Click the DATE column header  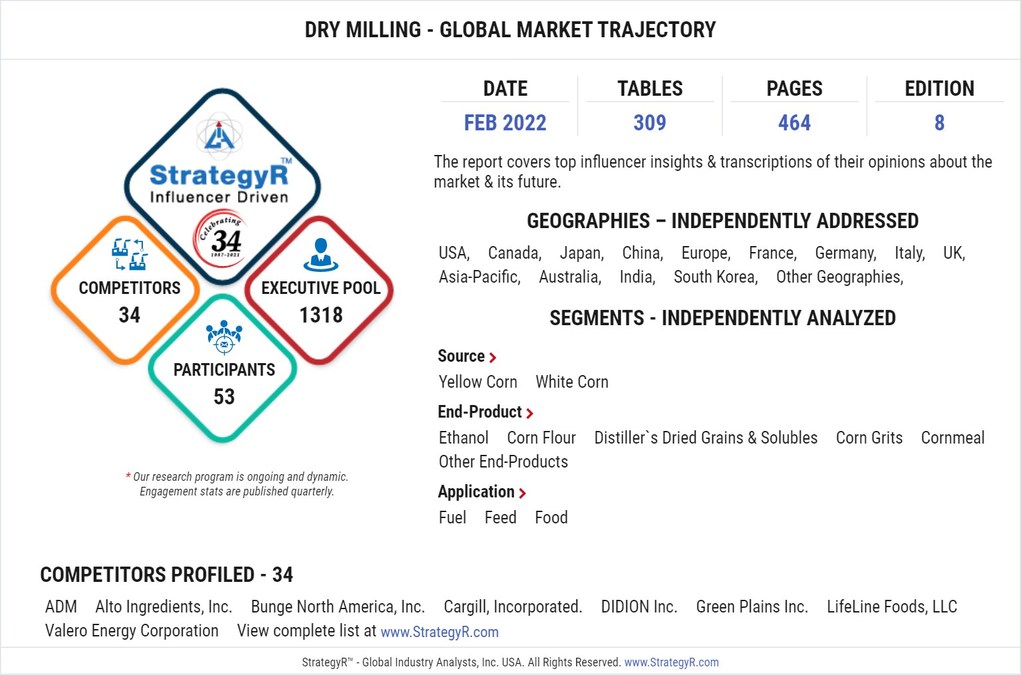coord(505,89)
